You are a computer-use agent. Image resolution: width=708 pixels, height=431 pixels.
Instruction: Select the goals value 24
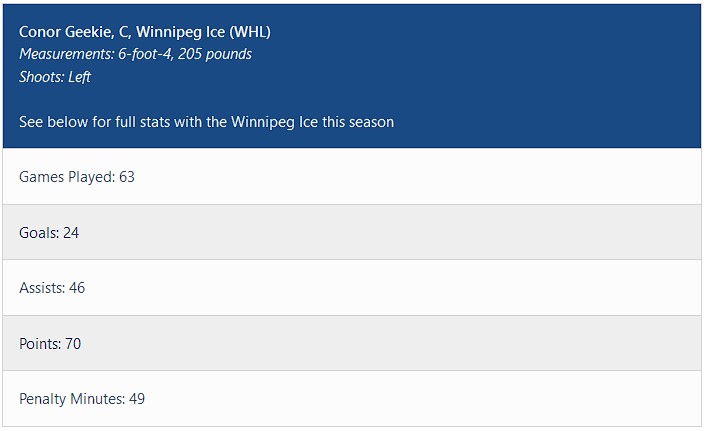pyautogui.click(x=71, y=233)
